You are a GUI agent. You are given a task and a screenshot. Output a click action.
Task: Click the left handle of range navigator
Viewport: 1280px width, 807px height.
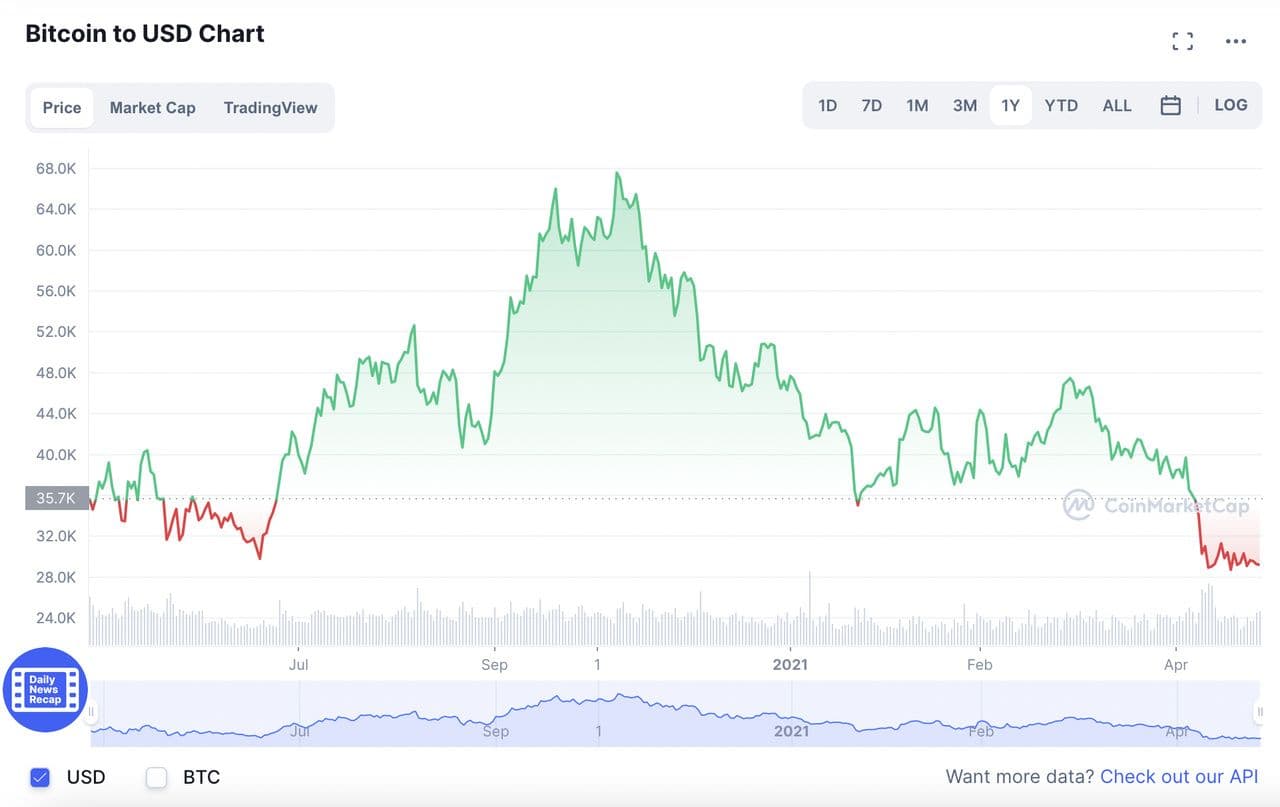pos(91,712)
